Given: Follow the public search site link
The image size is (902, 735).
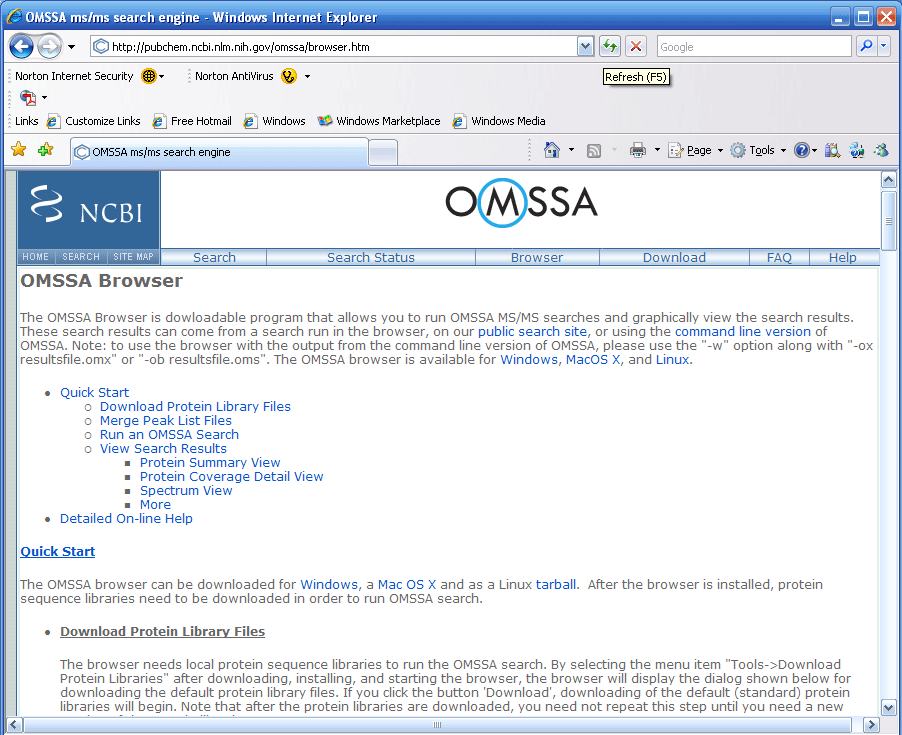Looking at the screenshot, I should [x=532, y=331].
